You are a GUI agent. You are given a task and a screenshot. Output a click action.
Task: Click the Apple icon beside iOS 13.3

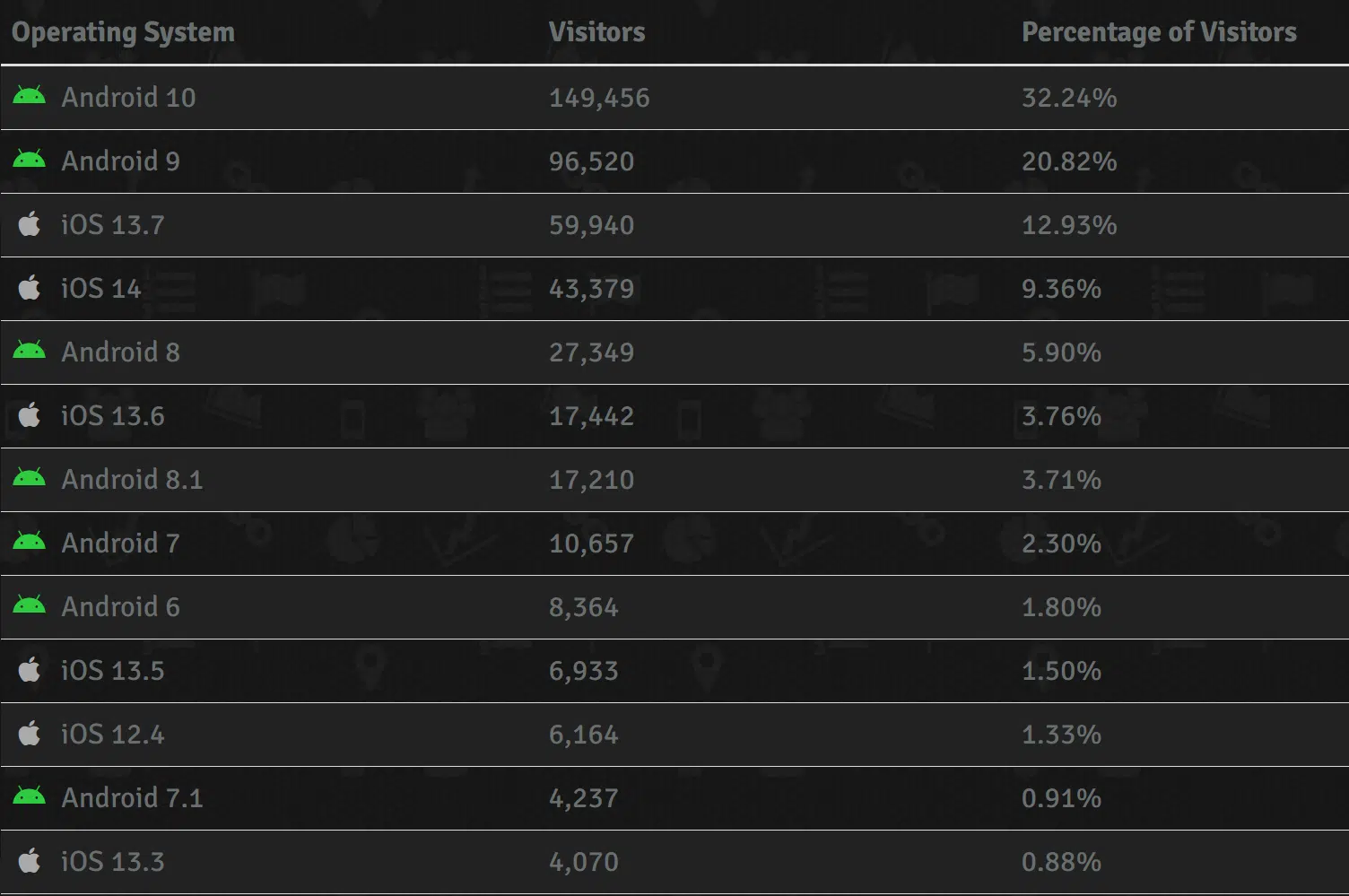click(x=30, y=861)
